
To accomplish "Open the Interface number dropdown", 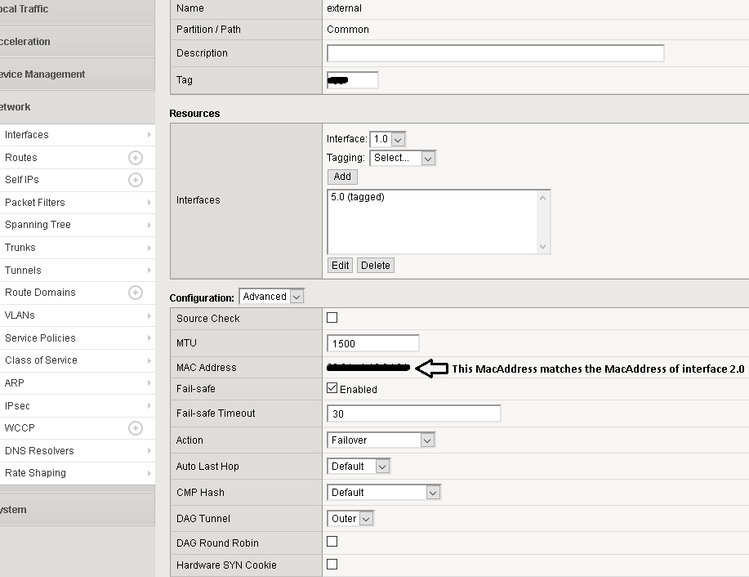I will click(x=387, y=139).
